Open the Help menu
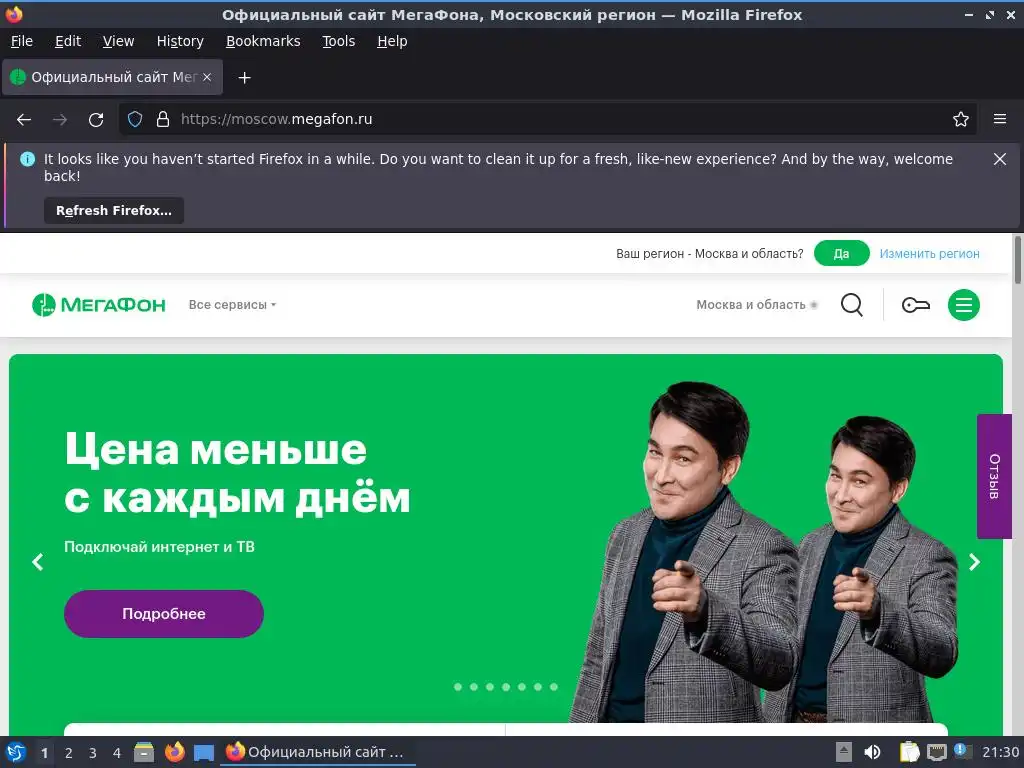1024x768 pixels. click(392, 41)
